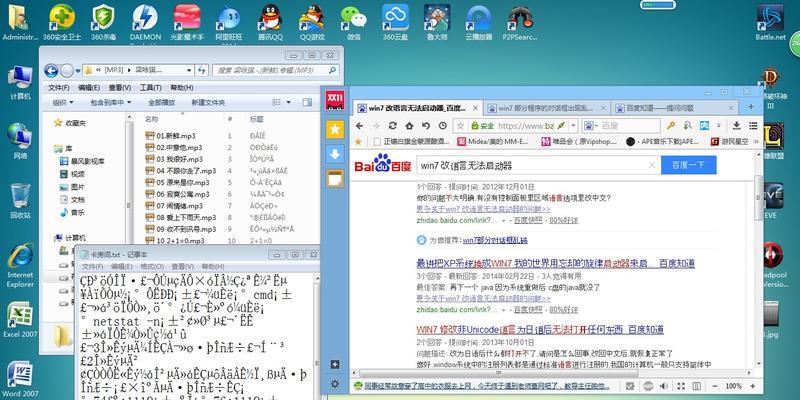This screenshot has height=400, width=800.
Task: Click 全部播放 in Explorer toolbar
Action: pos(162,103)
